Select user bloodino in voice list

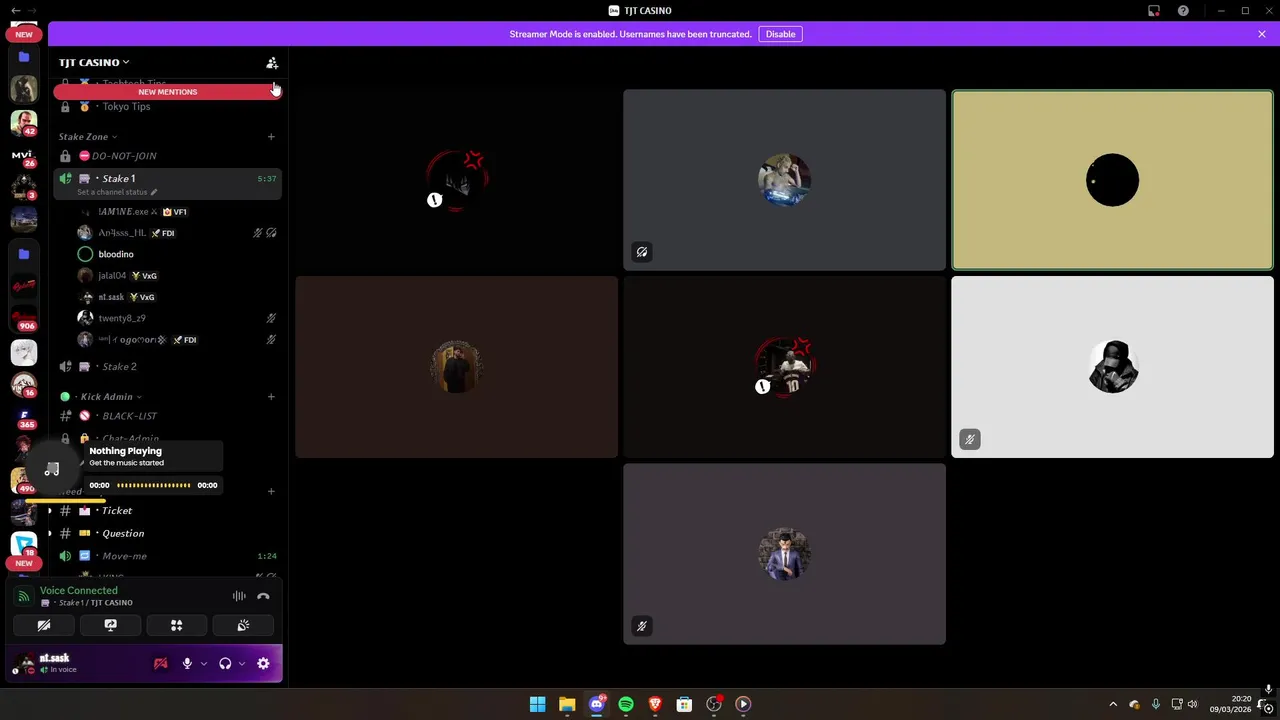(x=167, y=254)
